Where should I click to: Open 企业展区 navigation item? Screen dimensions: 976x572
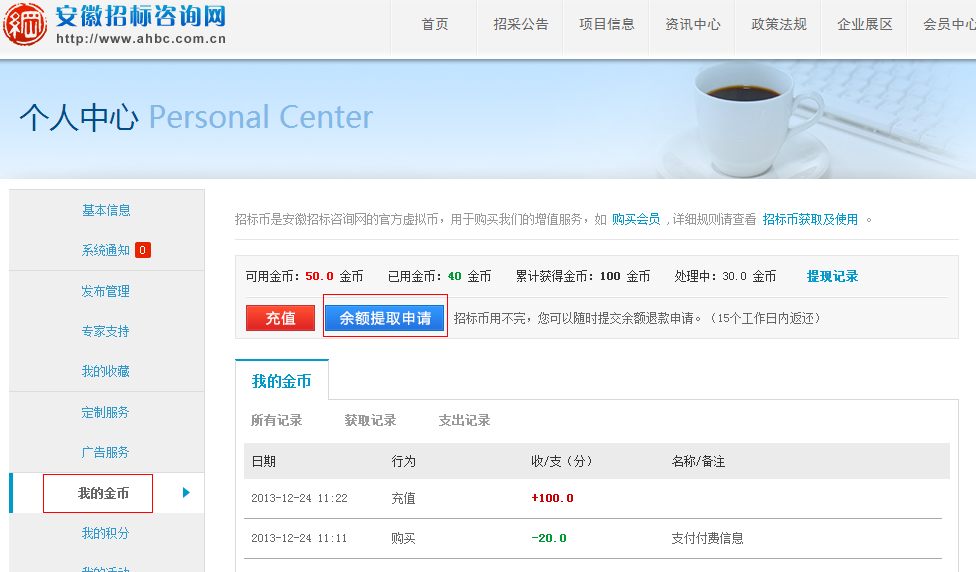(865, 25)
